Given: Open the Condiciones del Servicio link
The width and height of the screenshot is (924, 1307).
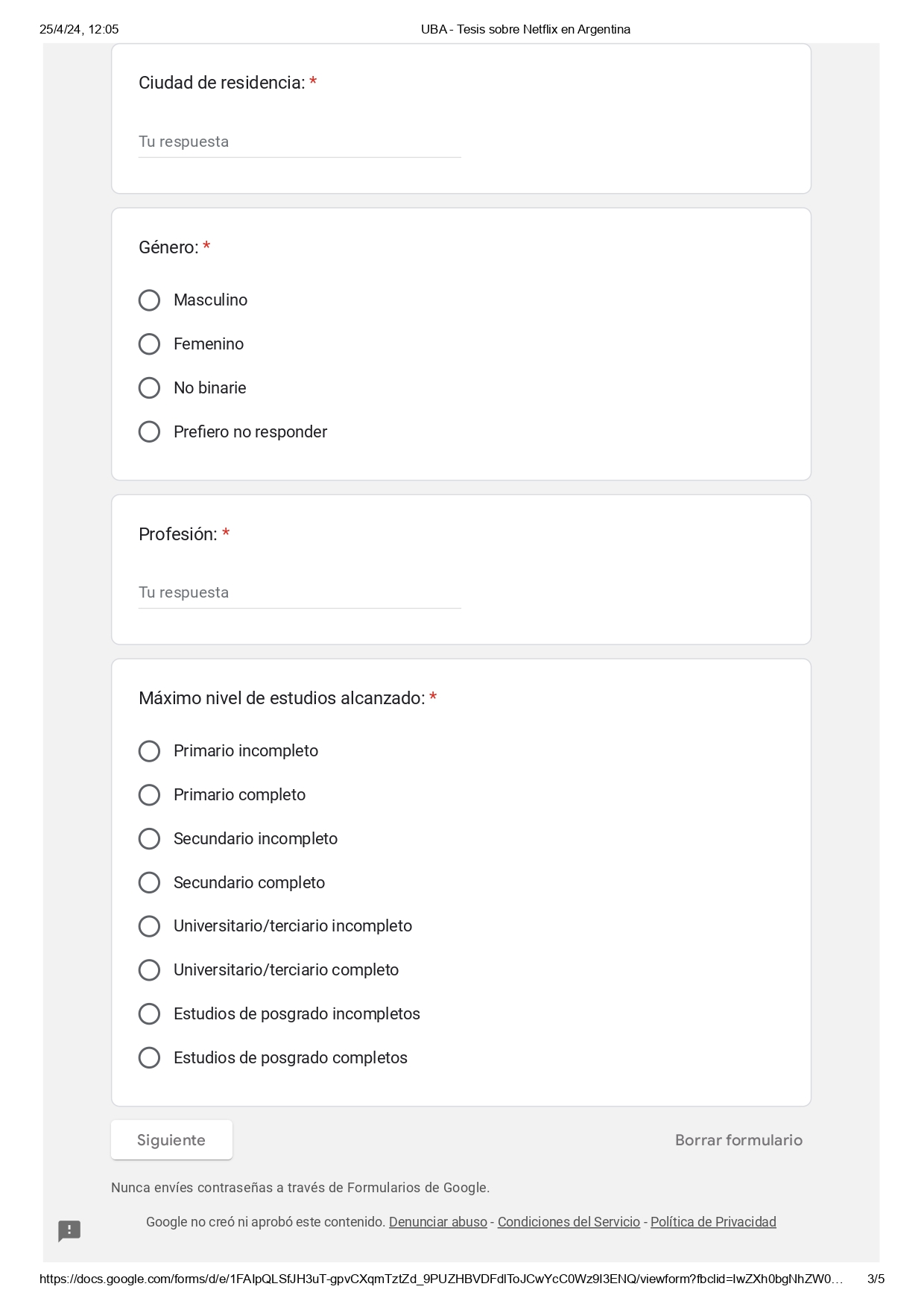Looking at the screenshot, I should coord(569,1222).
